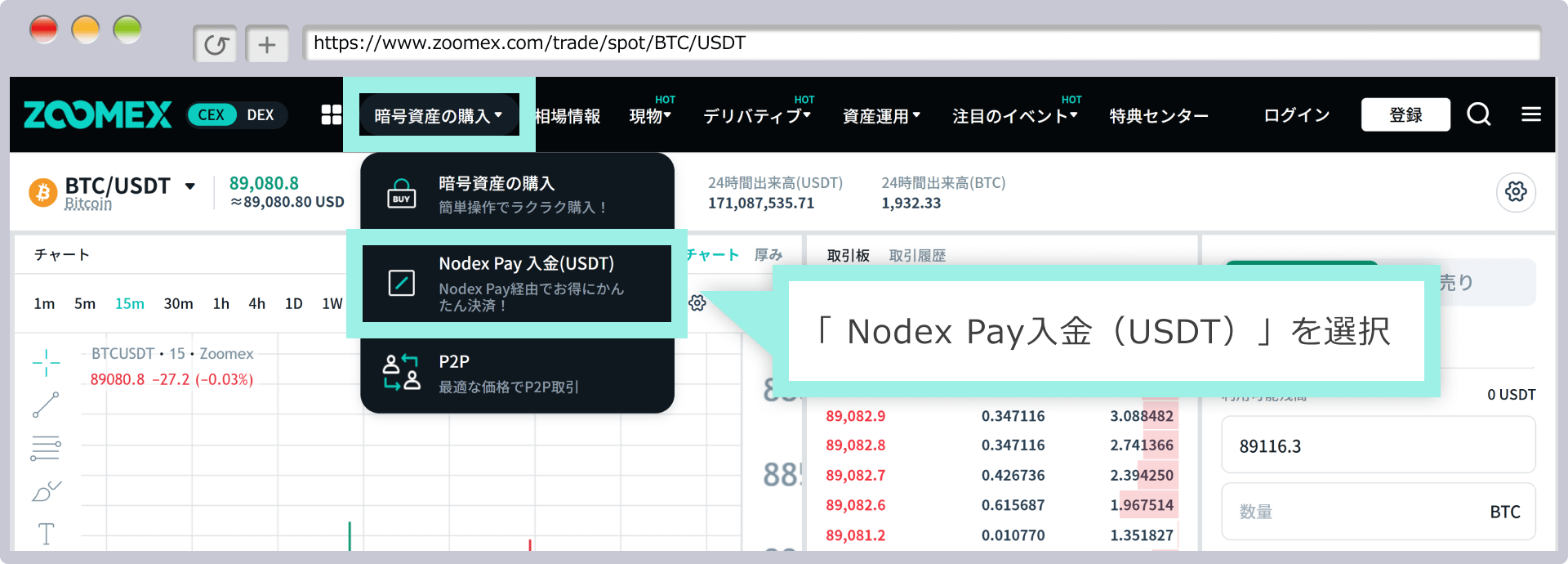Select the horizontal lines Fibonacci tool
The width and height of the screenshot is (1568, 564).
tap(46, 448)
